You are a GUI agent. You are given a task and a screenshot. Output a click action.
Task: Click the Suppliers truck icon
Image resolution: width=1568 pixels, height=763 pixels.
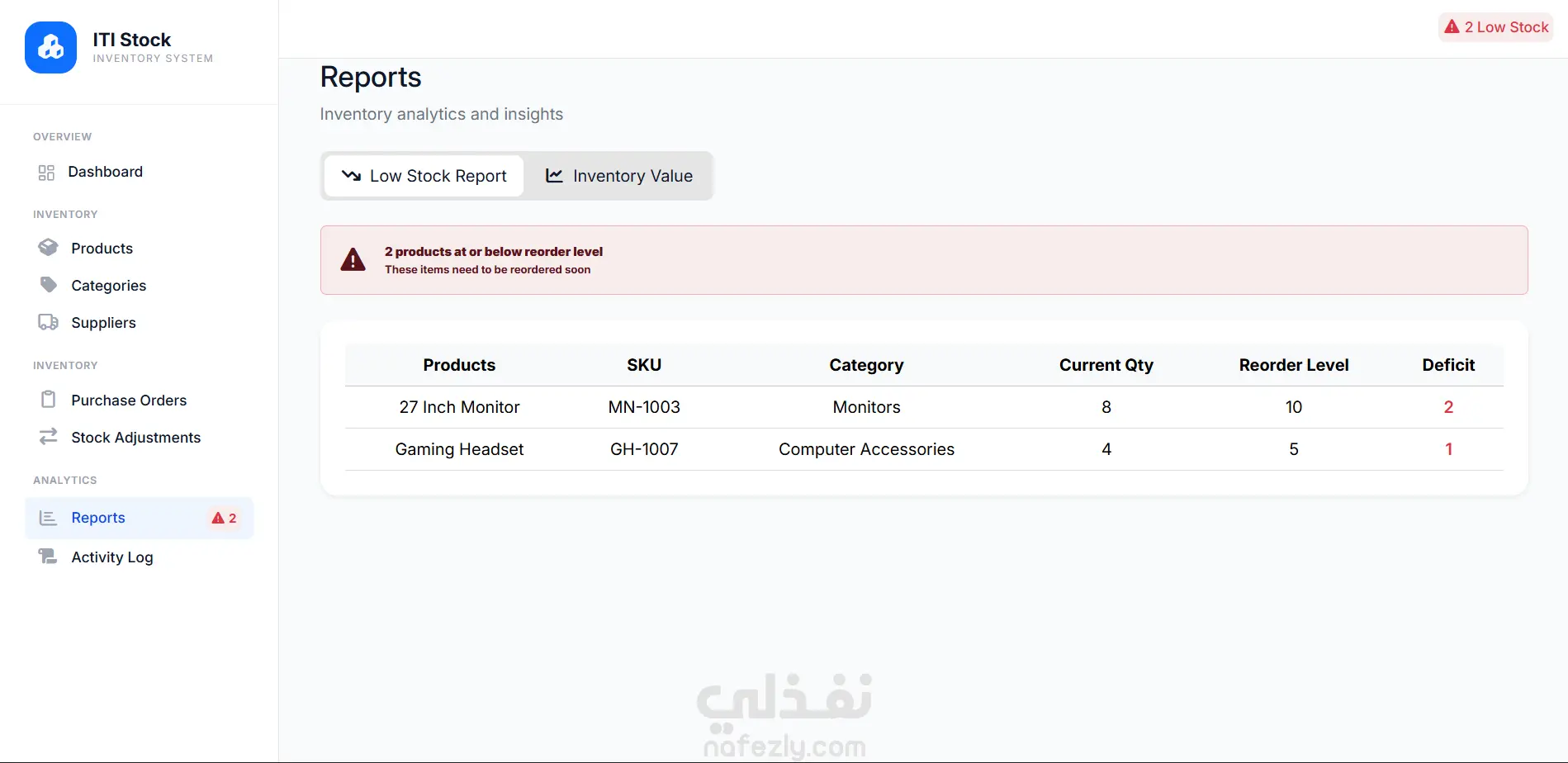[x=48, y=322]
